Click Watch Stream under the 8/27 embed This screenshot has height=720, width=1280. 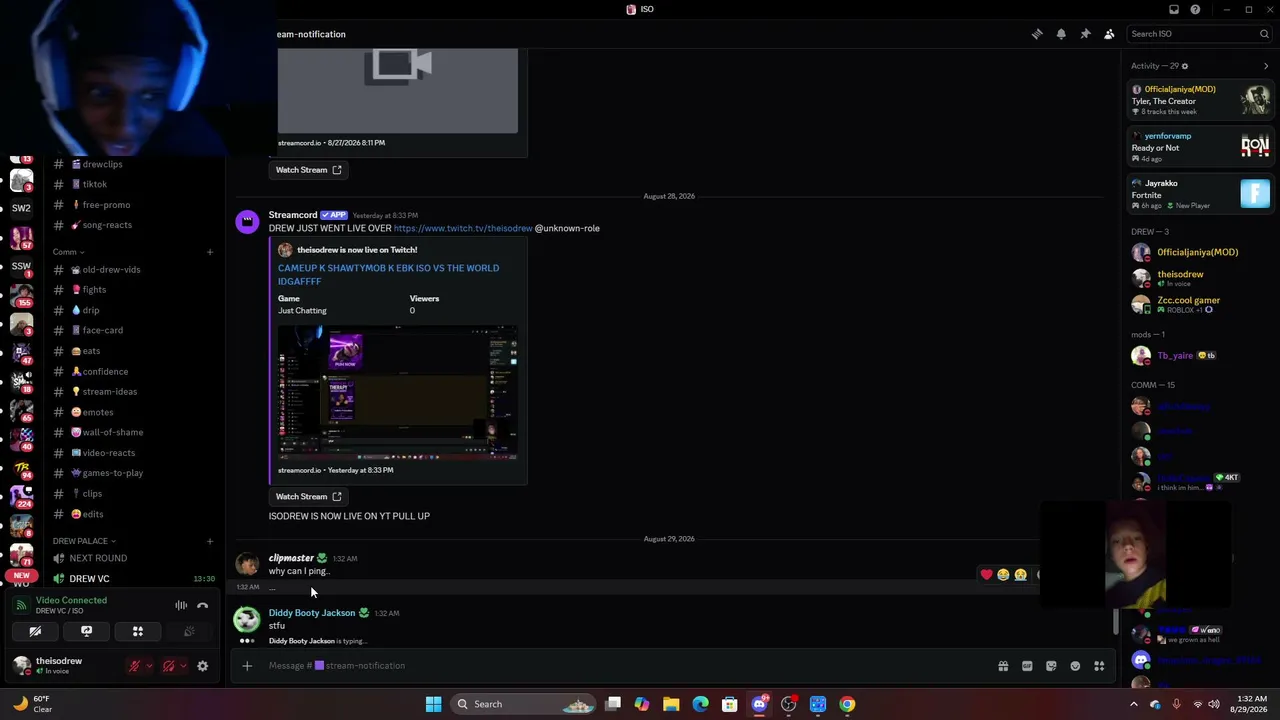point(308,170)
